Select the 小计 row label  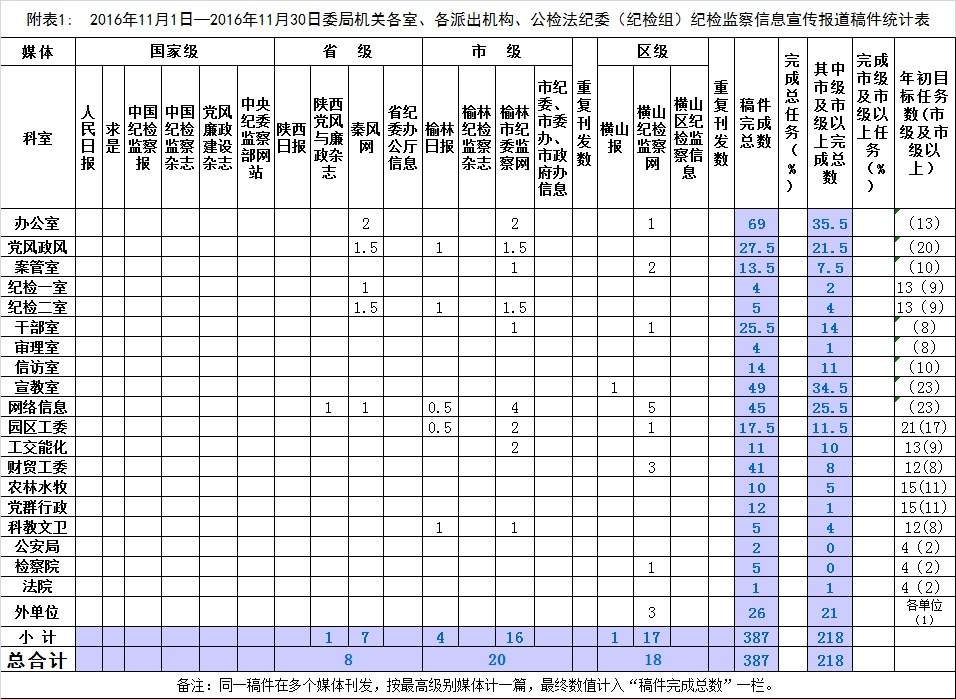[x=38, y=637]
